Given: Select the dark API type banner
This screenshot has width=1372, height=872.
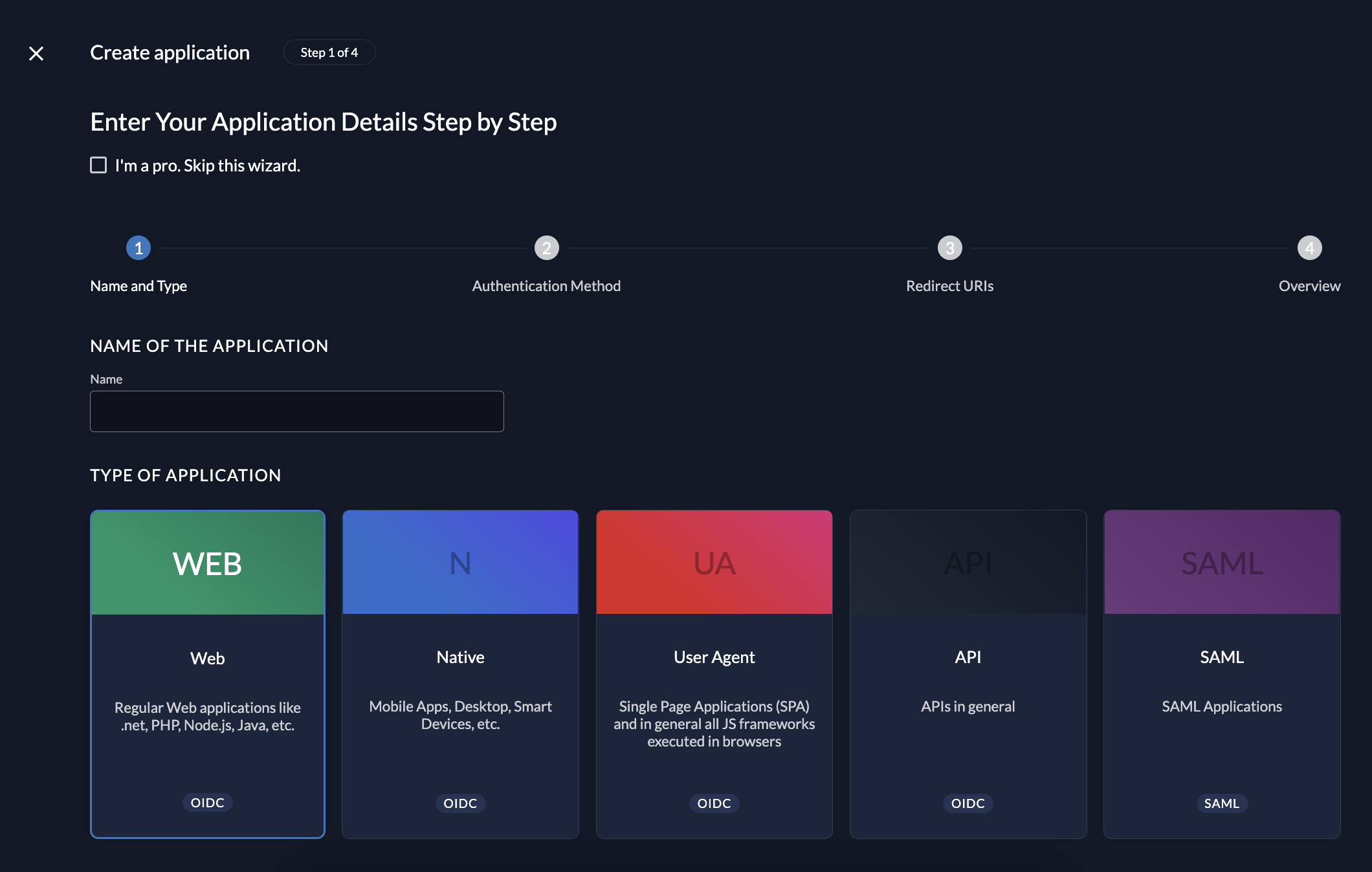Looking at the screenshot, I should 968,562.
